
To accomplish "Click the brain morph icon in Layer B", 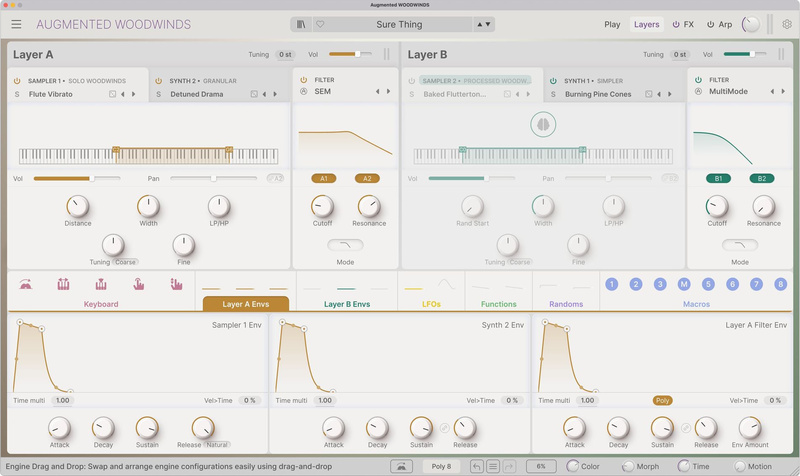I will [543, 124].
